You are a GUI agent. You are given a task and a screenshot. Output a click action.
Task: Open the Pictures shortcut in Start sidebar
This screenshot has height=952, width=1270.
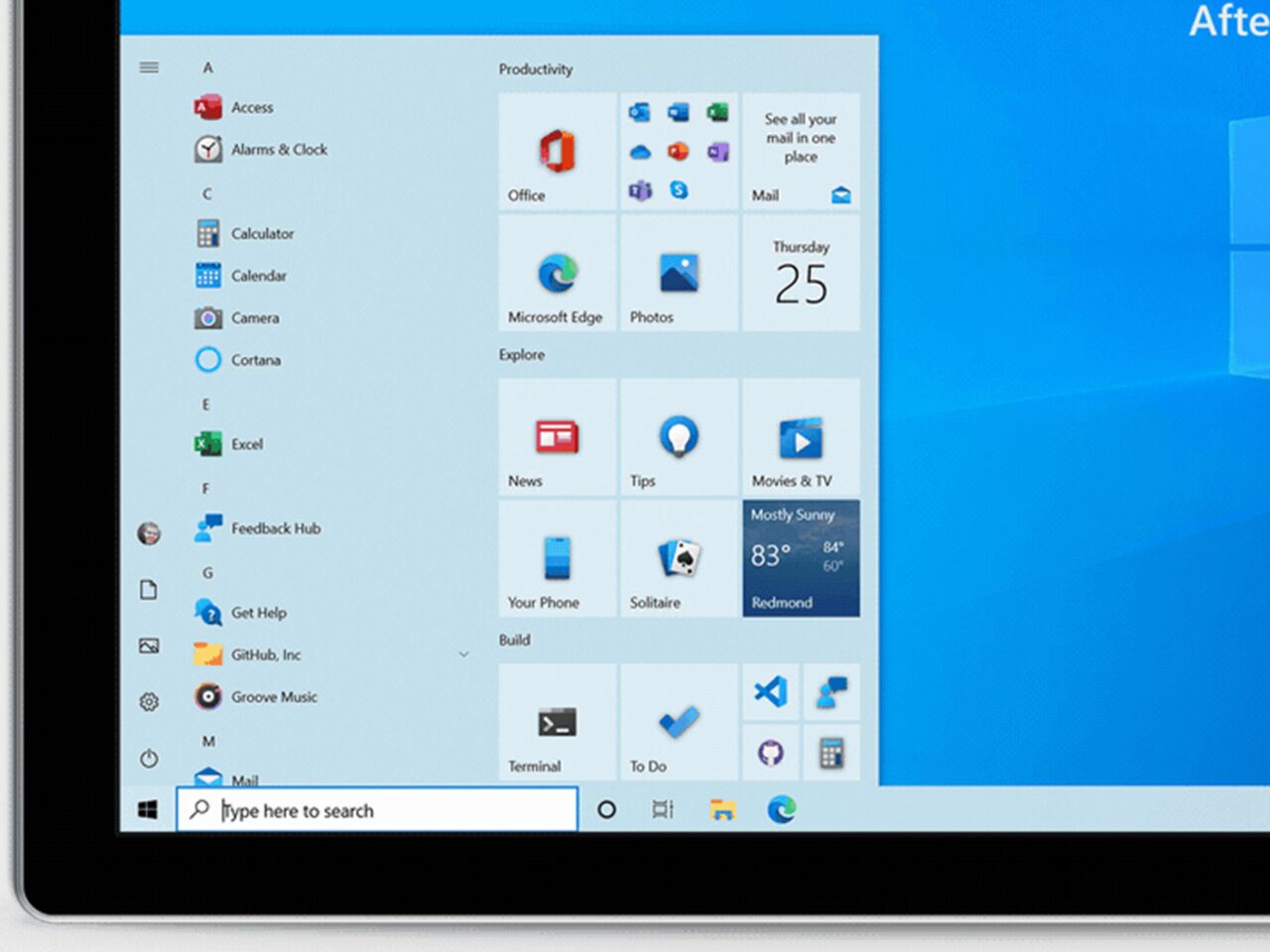tap(149, 647)
